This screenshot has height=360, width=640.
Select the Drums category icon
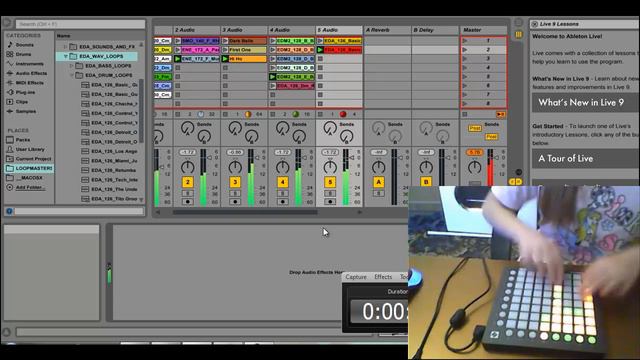coord(10,54)
